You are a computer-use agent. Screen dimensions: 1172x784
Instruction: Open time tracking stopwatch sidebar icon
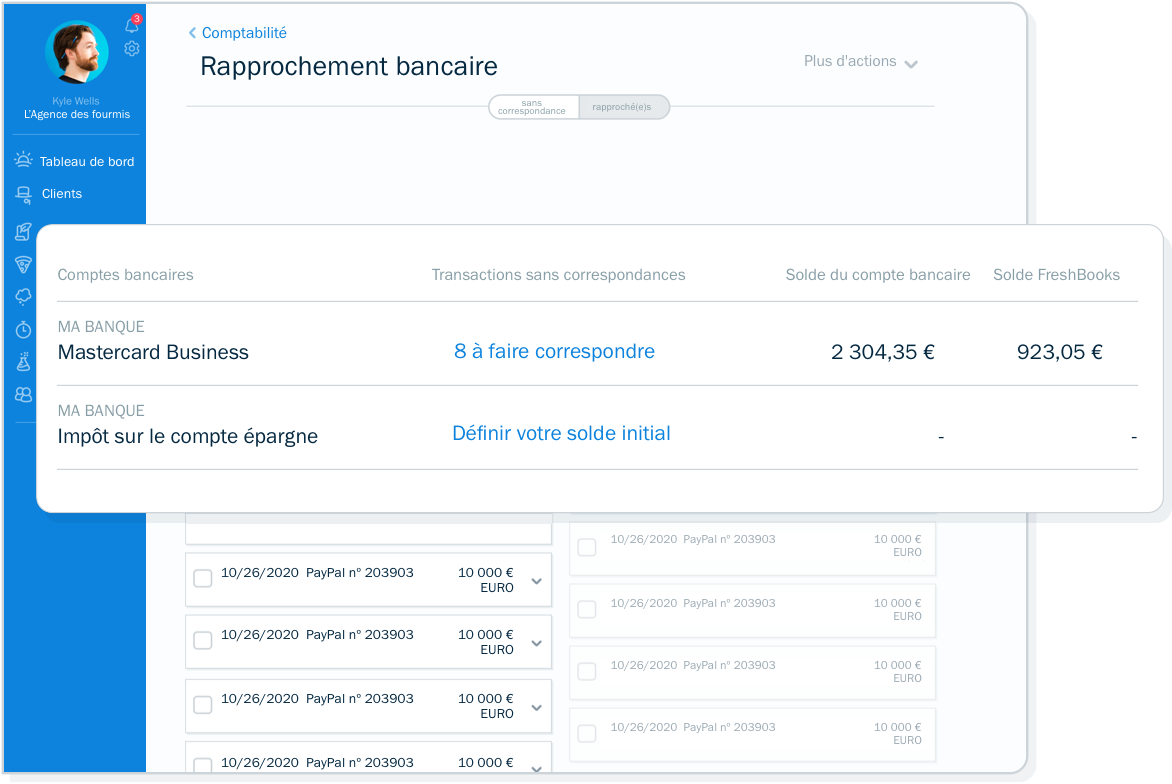(23, 330)
